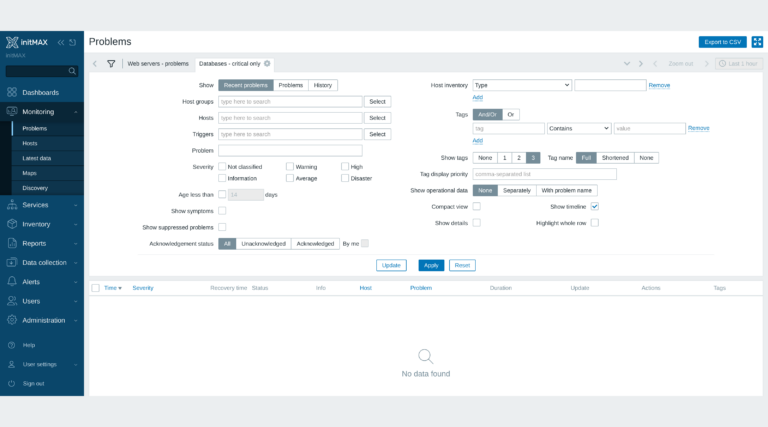Click the Help question mark icon
This screenshot has width=768, height=427.
pos(12,345)
